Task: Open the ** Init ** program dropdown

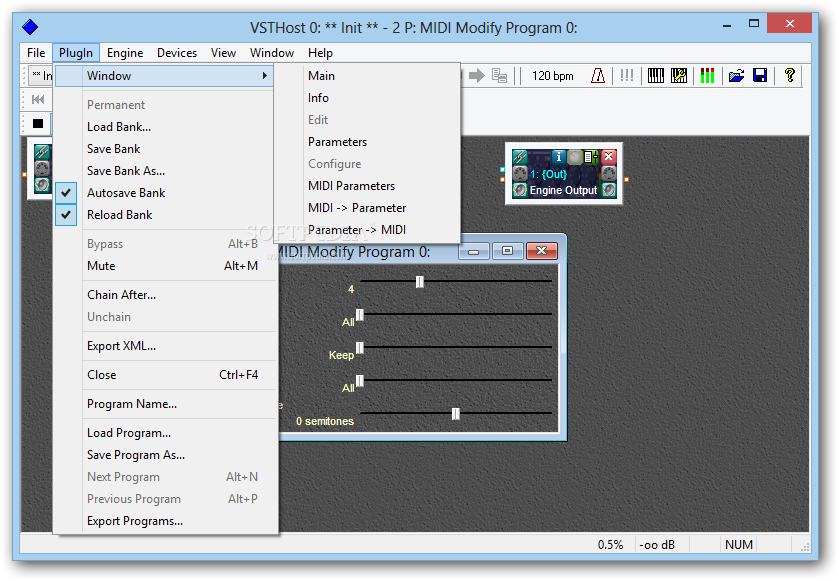Action: (x=41, y=75)
